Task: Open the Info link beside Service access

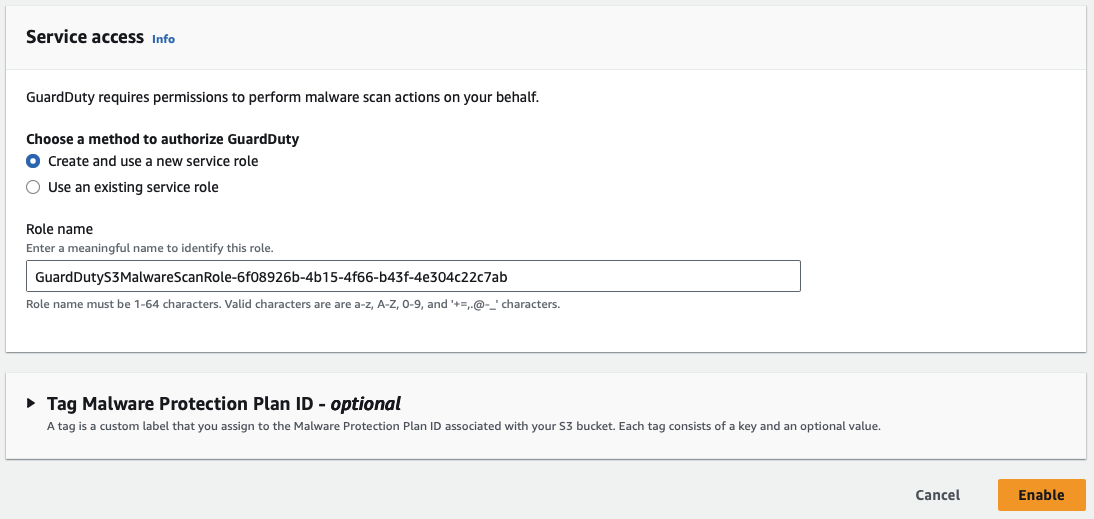Action: [x=163, y=39]
